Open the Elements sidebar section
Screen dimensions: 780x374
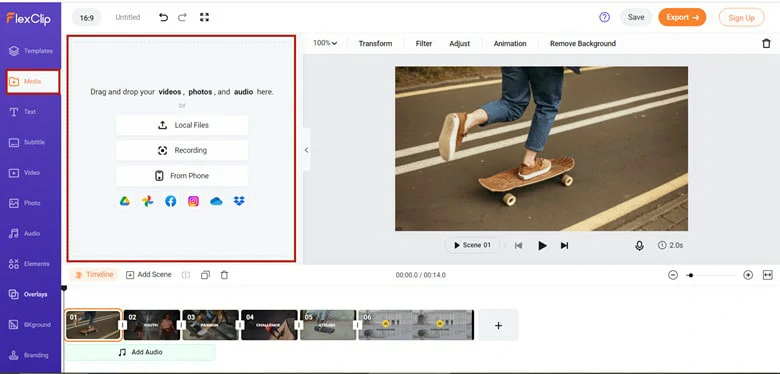[x=29, y=264]
